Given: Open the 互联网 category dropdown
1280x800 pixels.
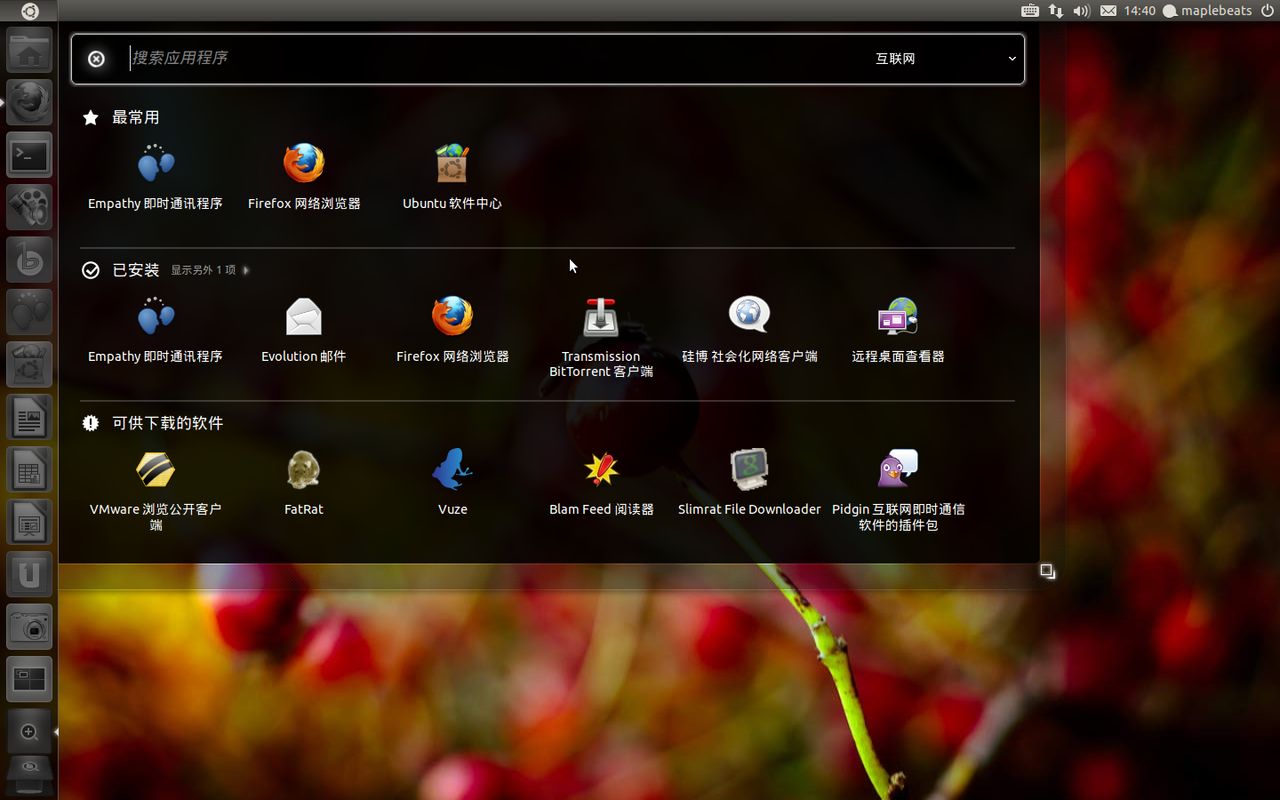Looking at the screenshot, I should [x=945, y=59].
